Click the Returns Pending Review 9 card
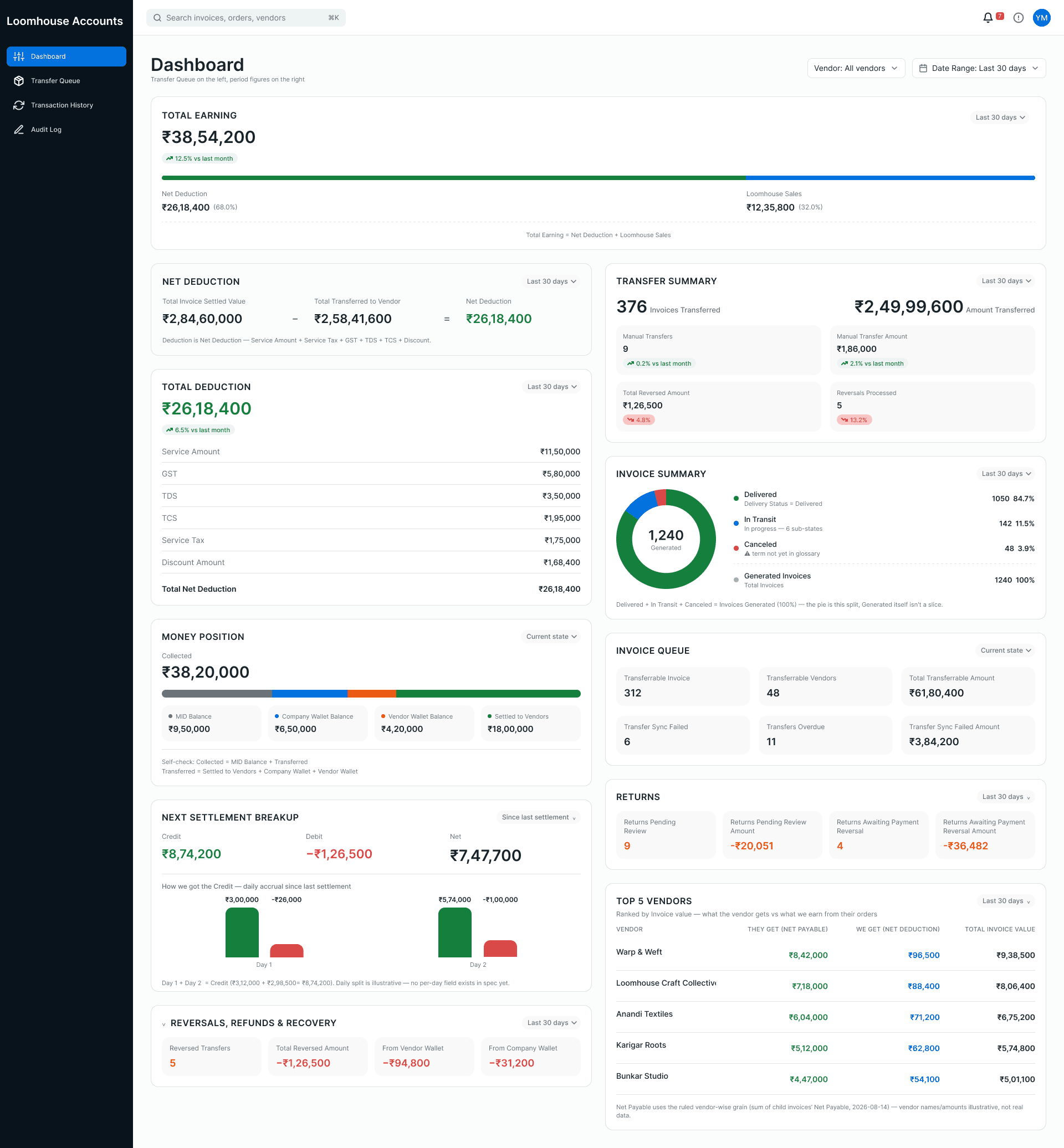 click(666, 835)
